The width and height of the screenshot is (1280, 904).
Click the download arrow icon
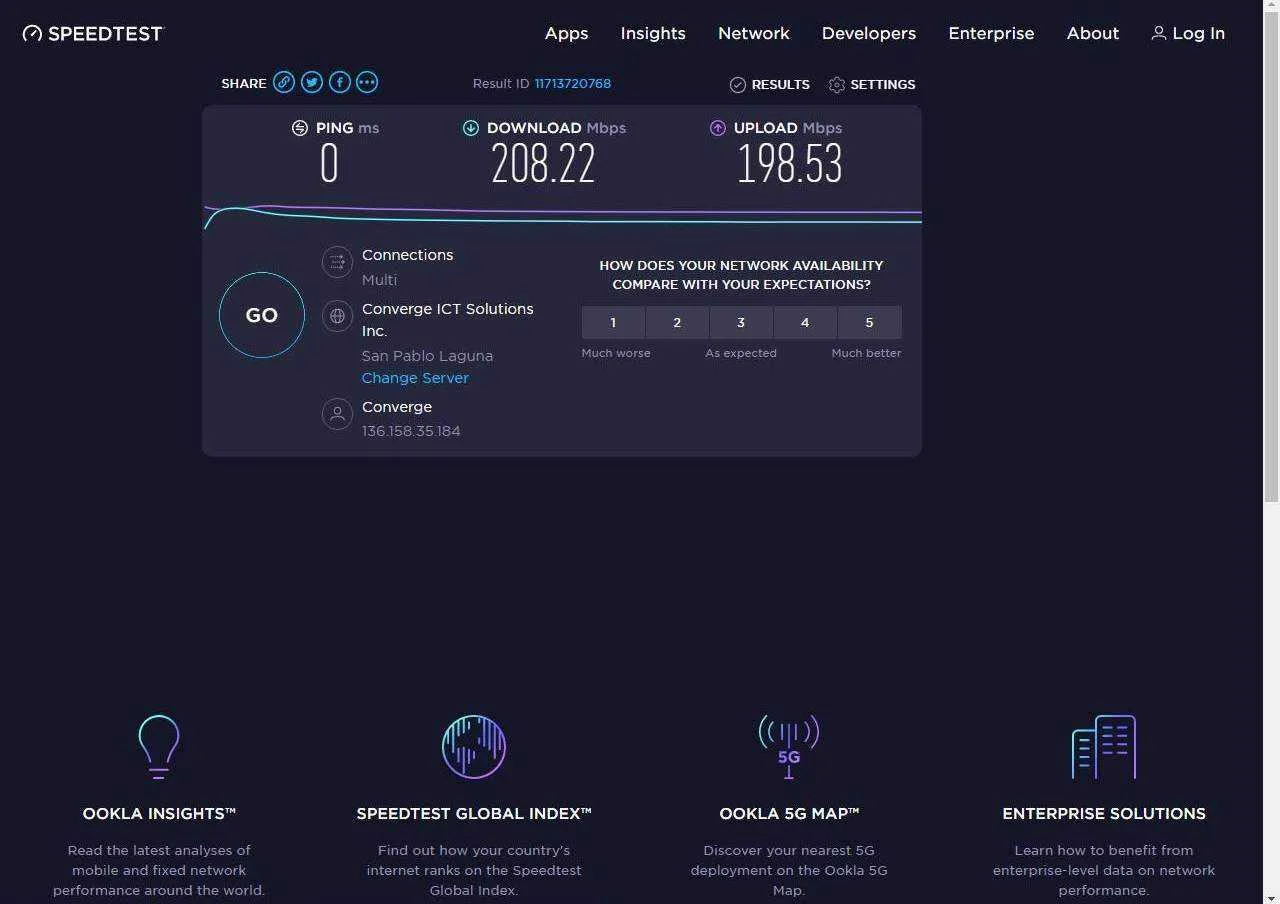coord(471,128)
